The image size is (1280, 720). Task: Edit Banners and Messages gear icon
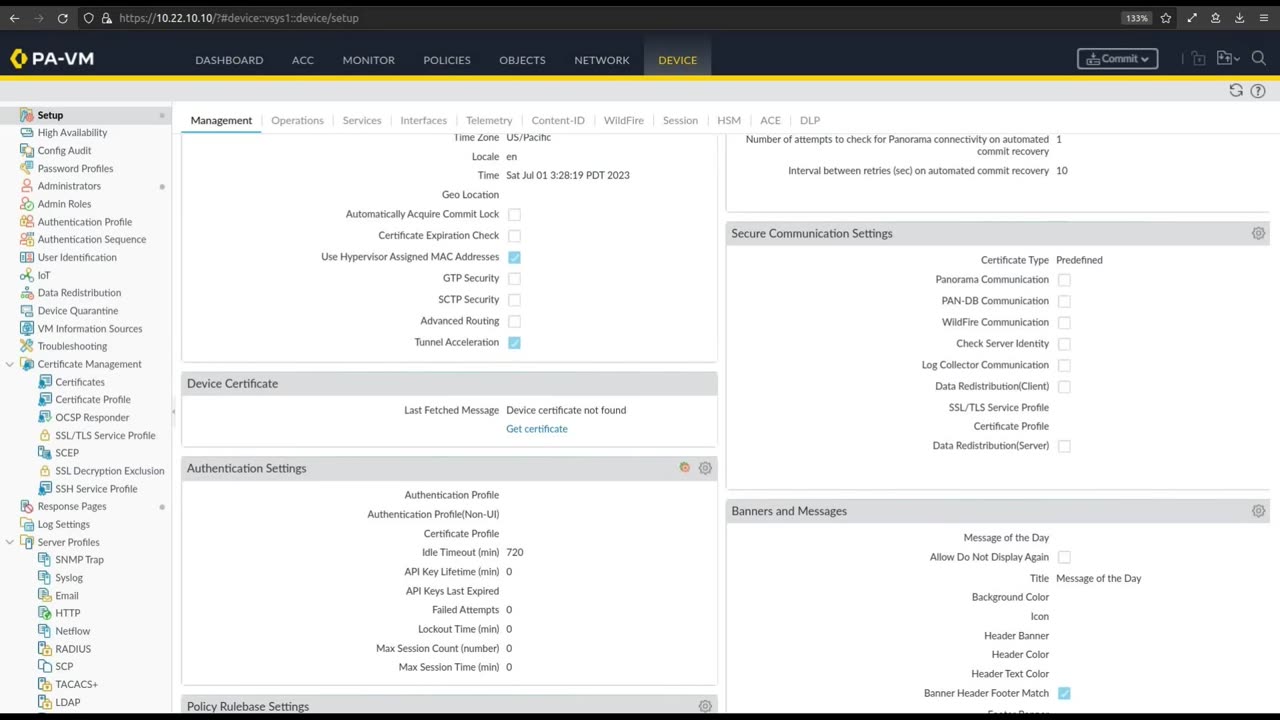pos(1258,511)
